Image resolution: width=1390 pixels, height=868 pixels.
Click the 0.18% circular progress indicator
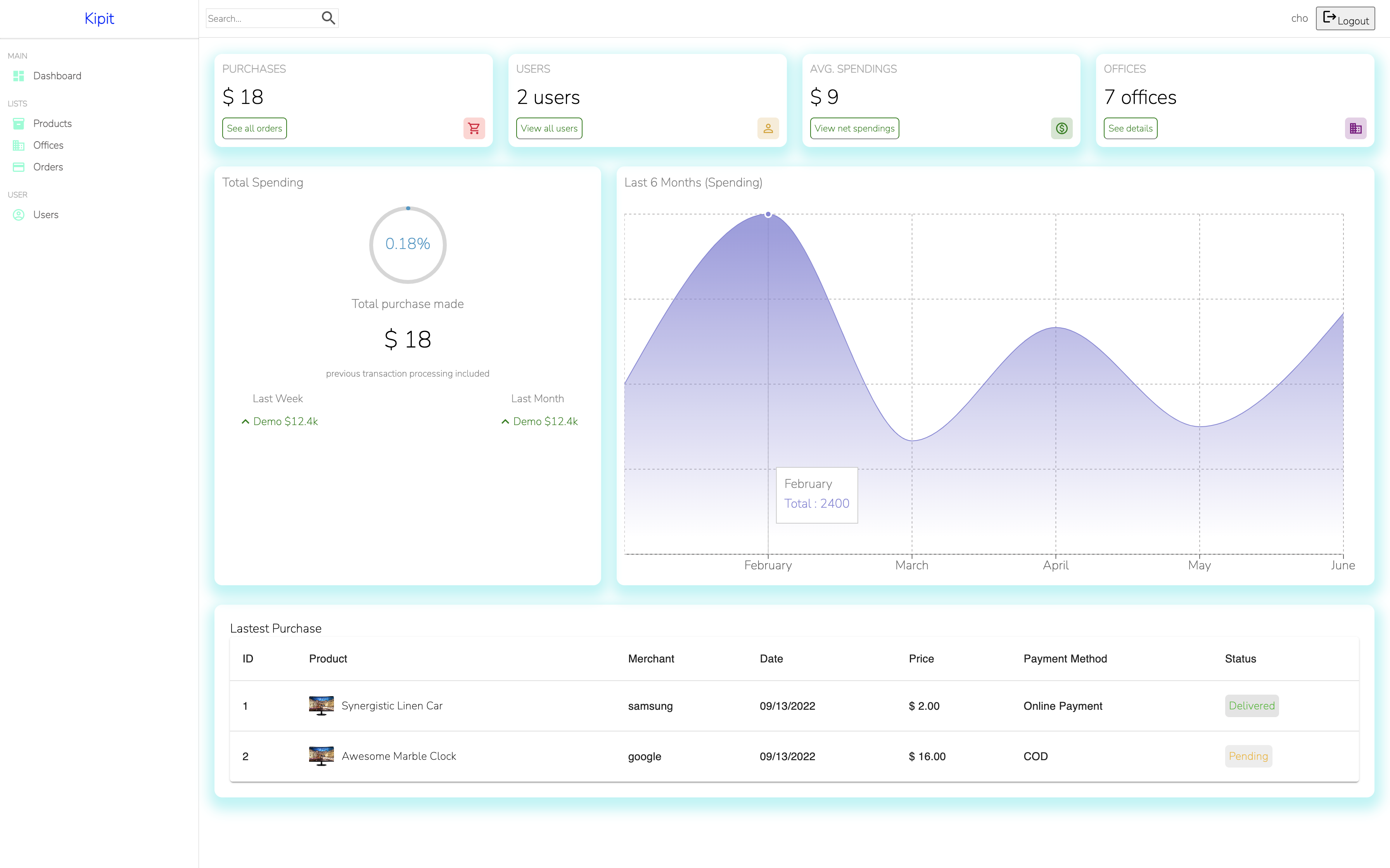click(408, 245)
